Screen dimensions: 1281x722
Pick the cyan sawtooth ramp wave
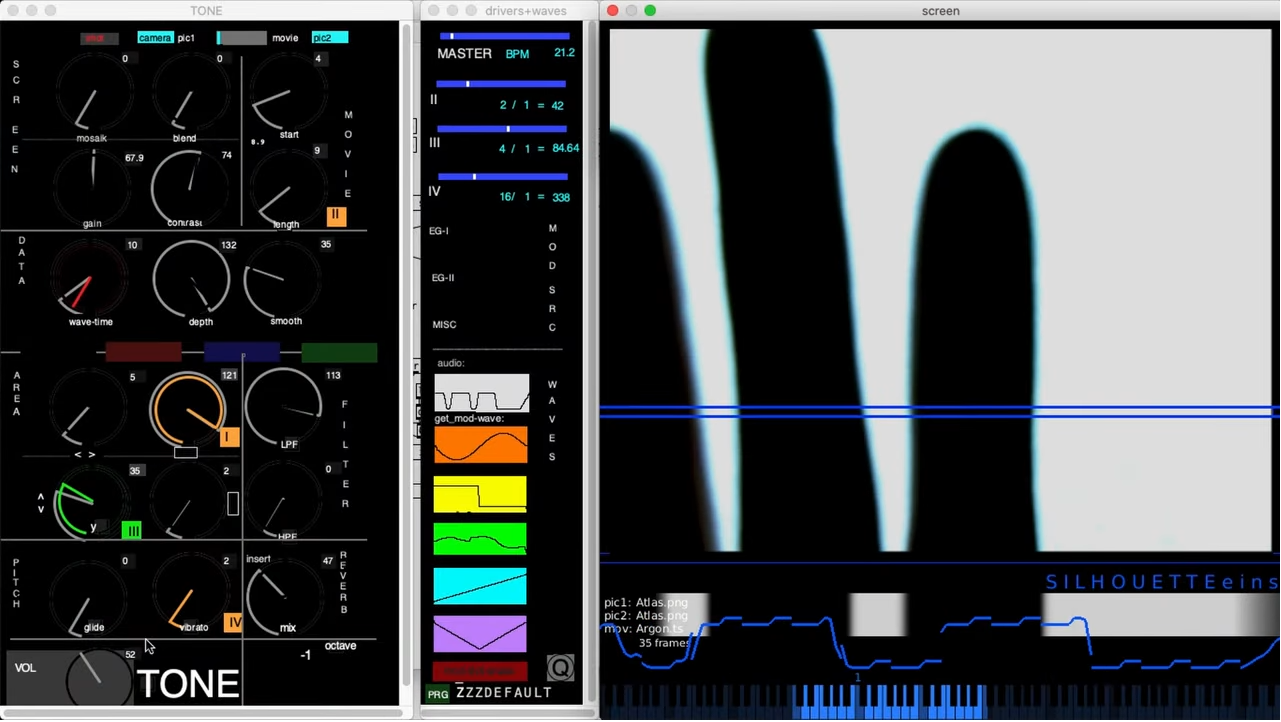[x=480, y=586]
